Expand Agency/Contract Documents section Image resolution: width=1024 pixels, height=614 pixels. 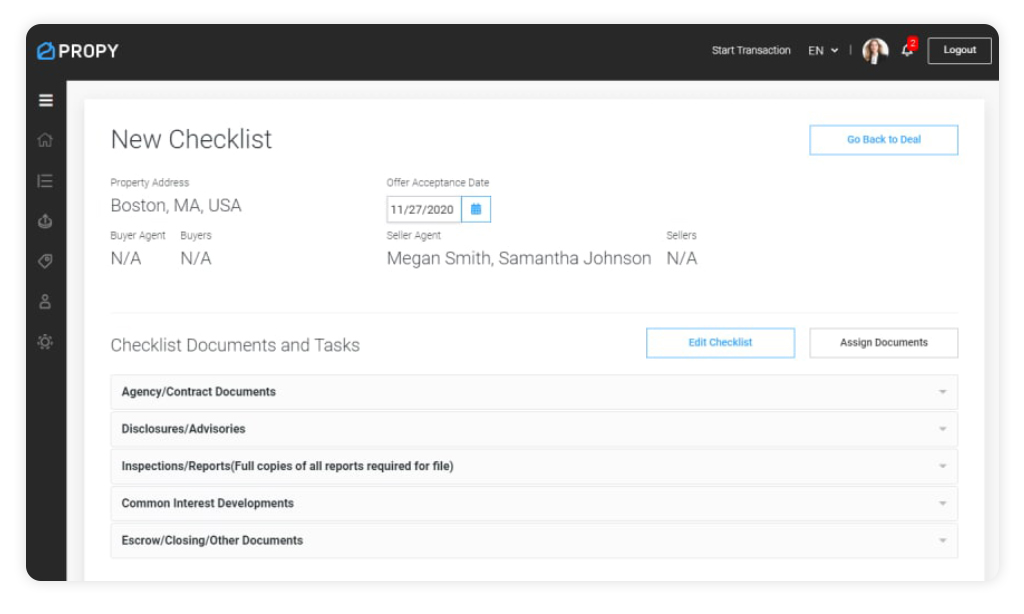click(533, 392)
